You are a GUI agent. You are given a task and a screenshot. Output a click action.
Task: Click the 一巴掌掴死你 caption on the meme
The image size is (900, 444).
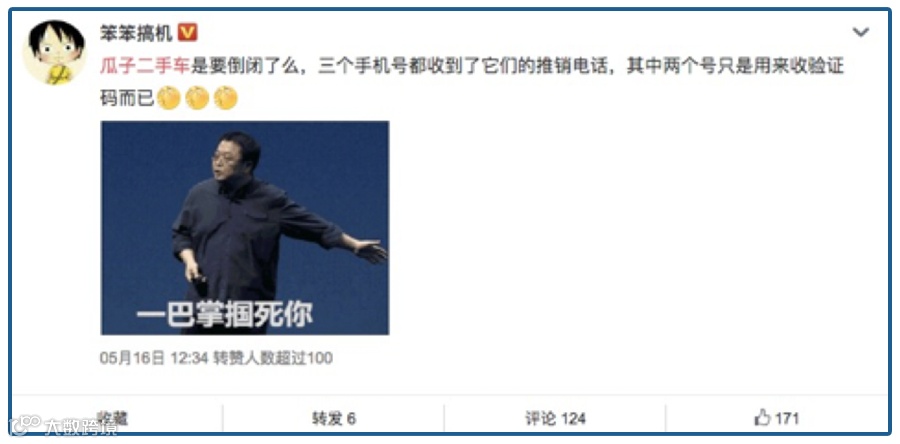[224, 315]
